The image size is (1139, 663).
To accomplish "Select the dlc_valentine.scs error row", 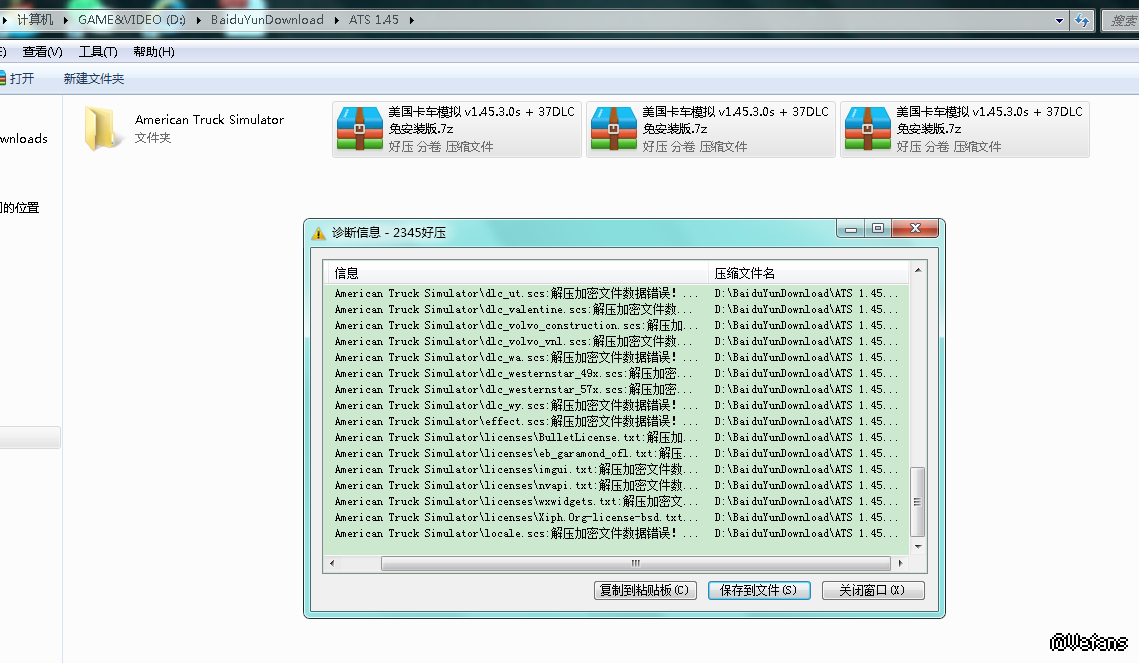I will pos(616,309).
